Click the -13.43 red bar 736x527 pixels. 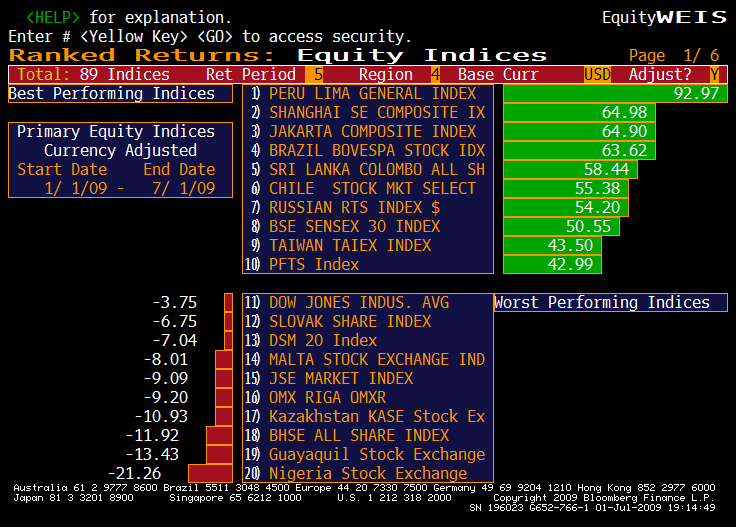click(x=219, y=454)
